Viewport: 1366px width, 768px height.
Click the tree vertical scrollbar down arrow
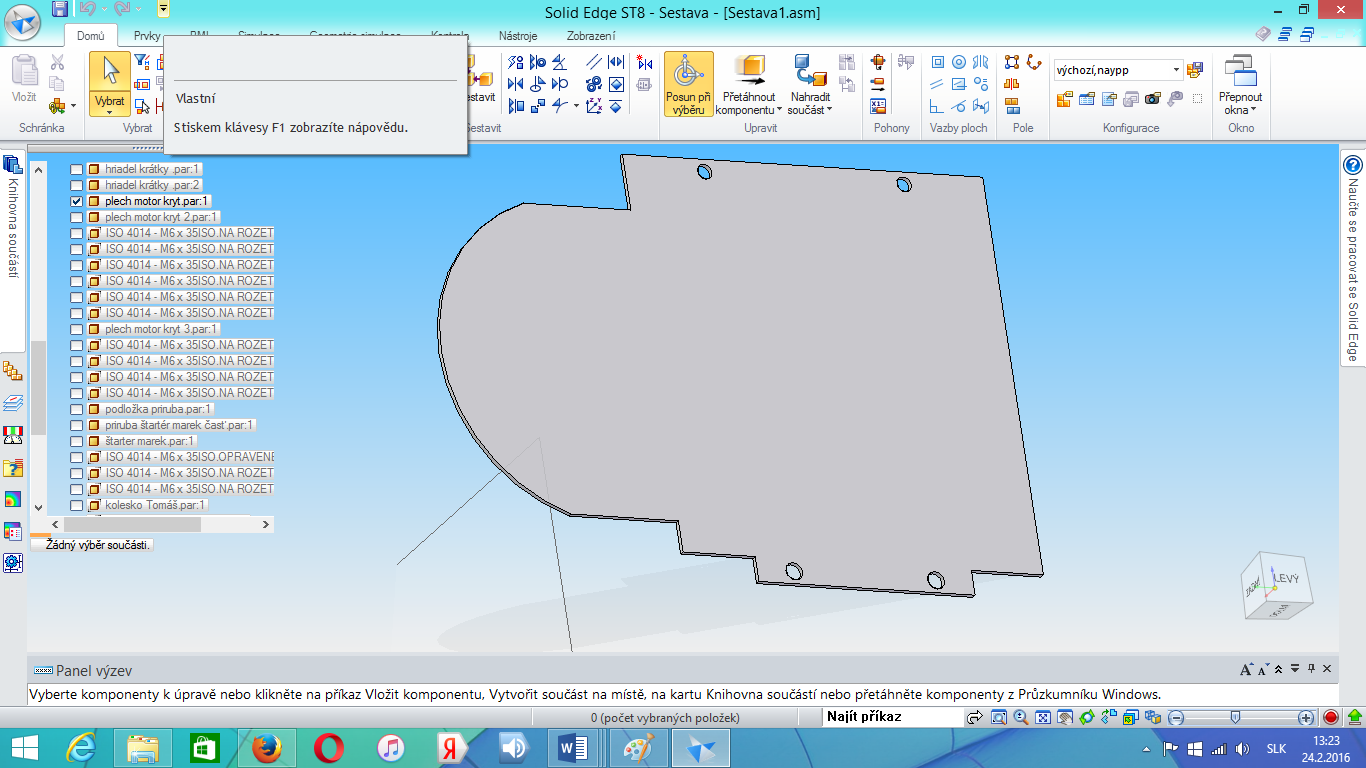pos(39,508)
